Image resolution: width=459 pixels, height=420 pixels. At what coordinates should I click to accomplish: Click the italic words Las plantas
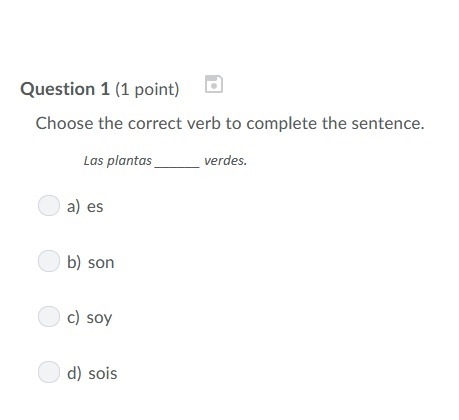(x=118, y=161)
